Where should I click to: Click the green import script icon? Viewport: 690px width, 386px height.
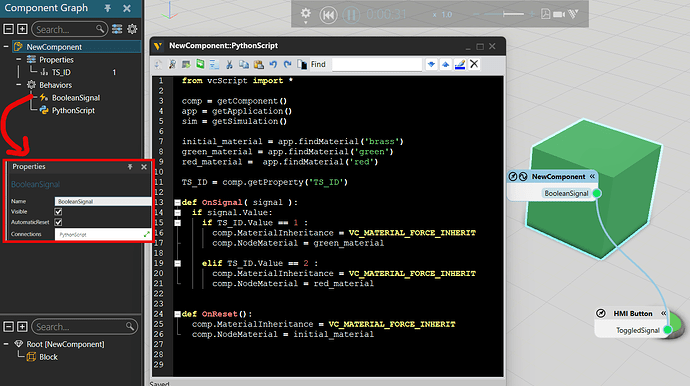pyautogui.click(x=200, y=64)
